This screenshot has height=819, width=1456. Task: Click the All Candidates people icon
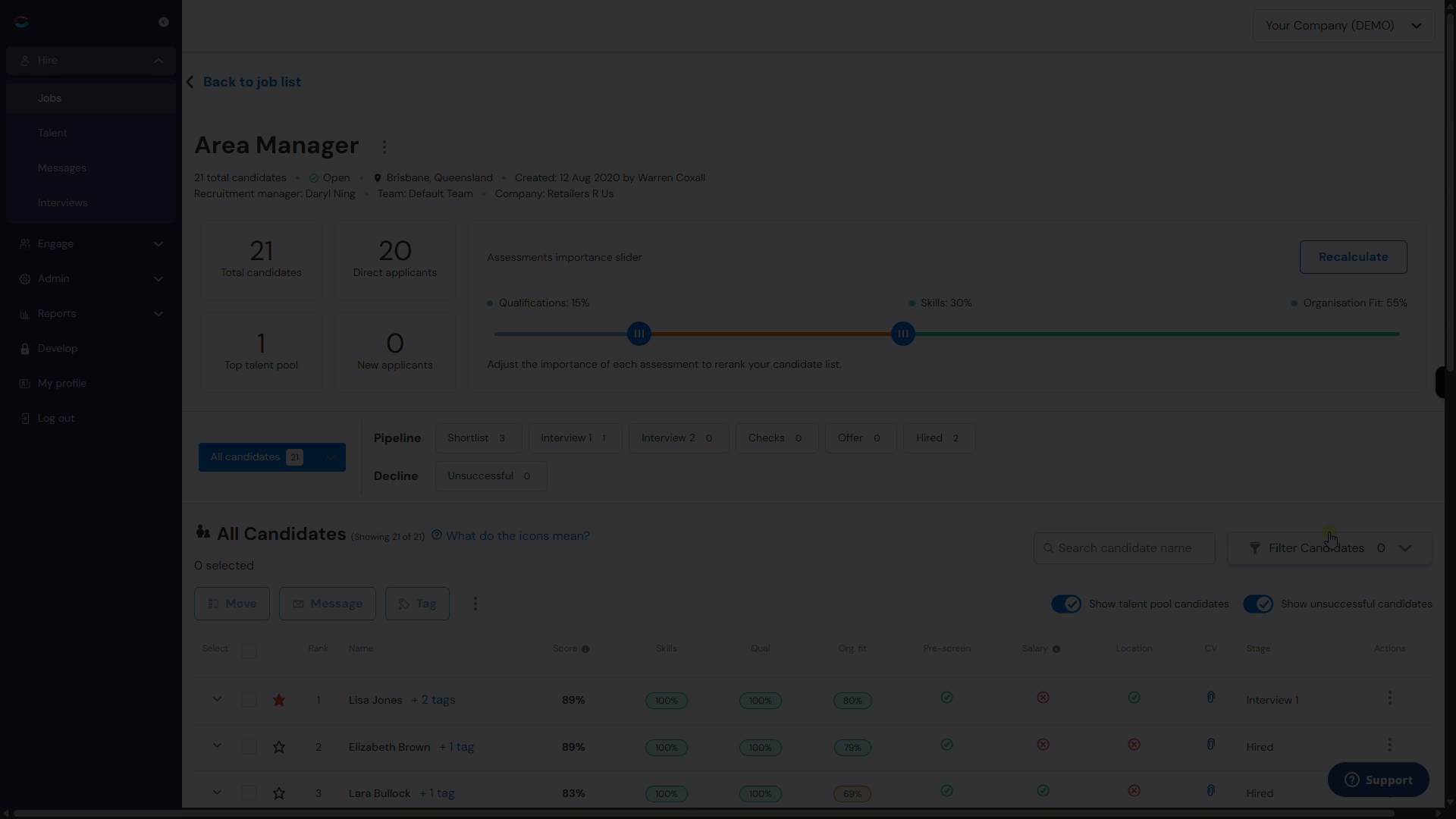point(202,532)
